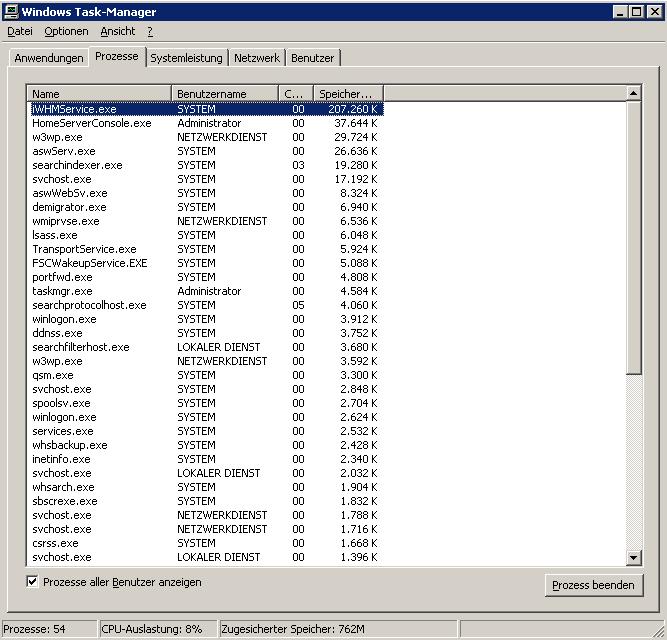The image size is (667, 640).
Task: Select the searchindexer.exe process
Action: point(205,165)
